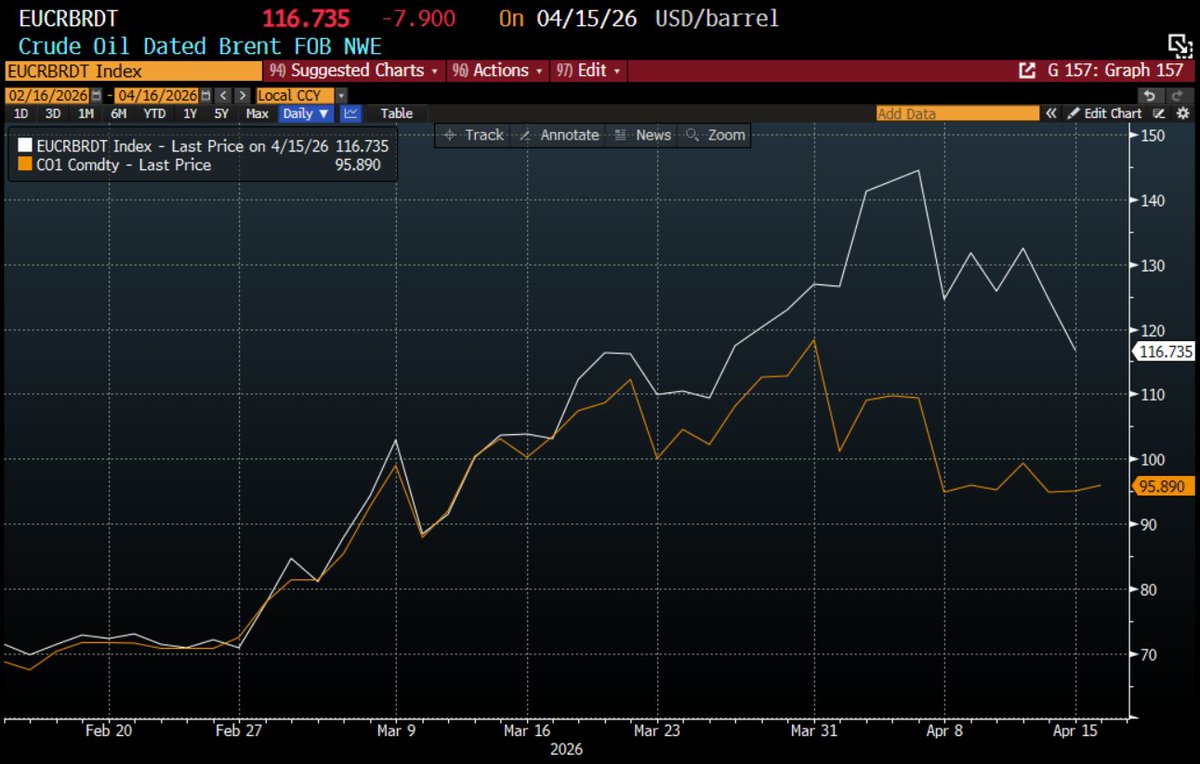
Task: Switch to line chart view icon
Action: [351, 113]
